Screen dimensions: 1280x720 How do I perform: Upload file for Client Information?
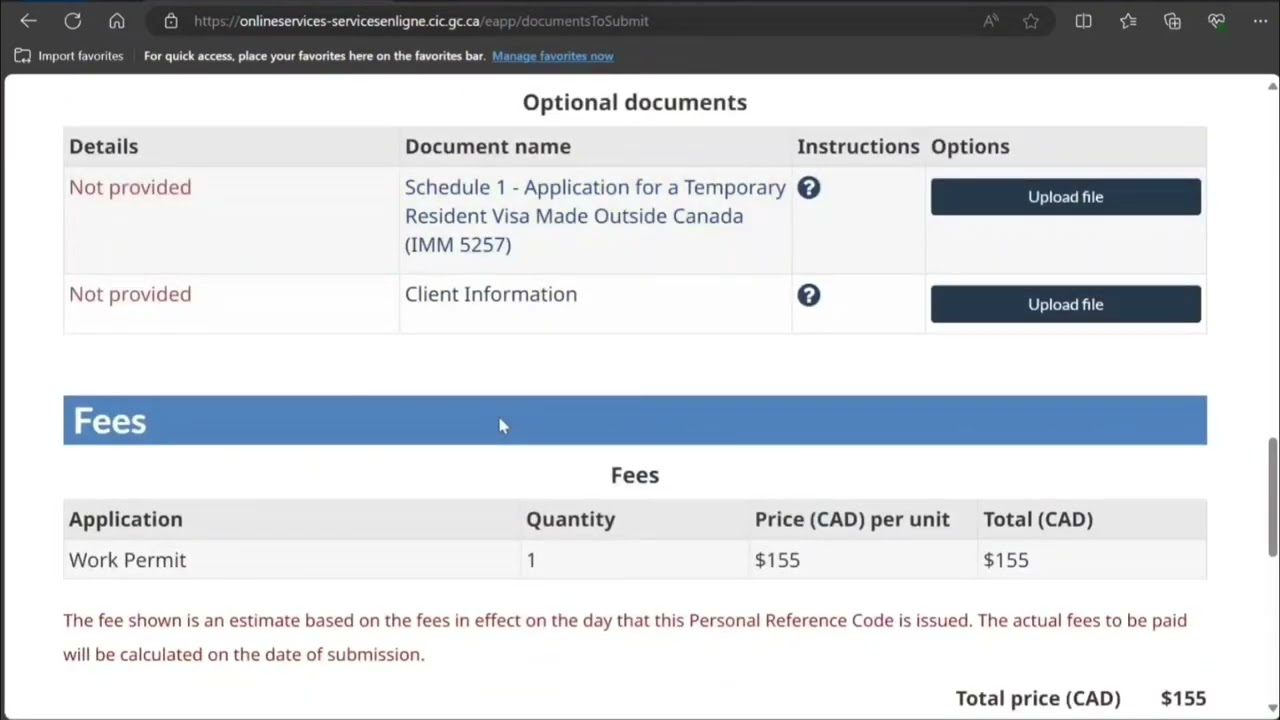pyautogui.click(x=1066, y=304)
